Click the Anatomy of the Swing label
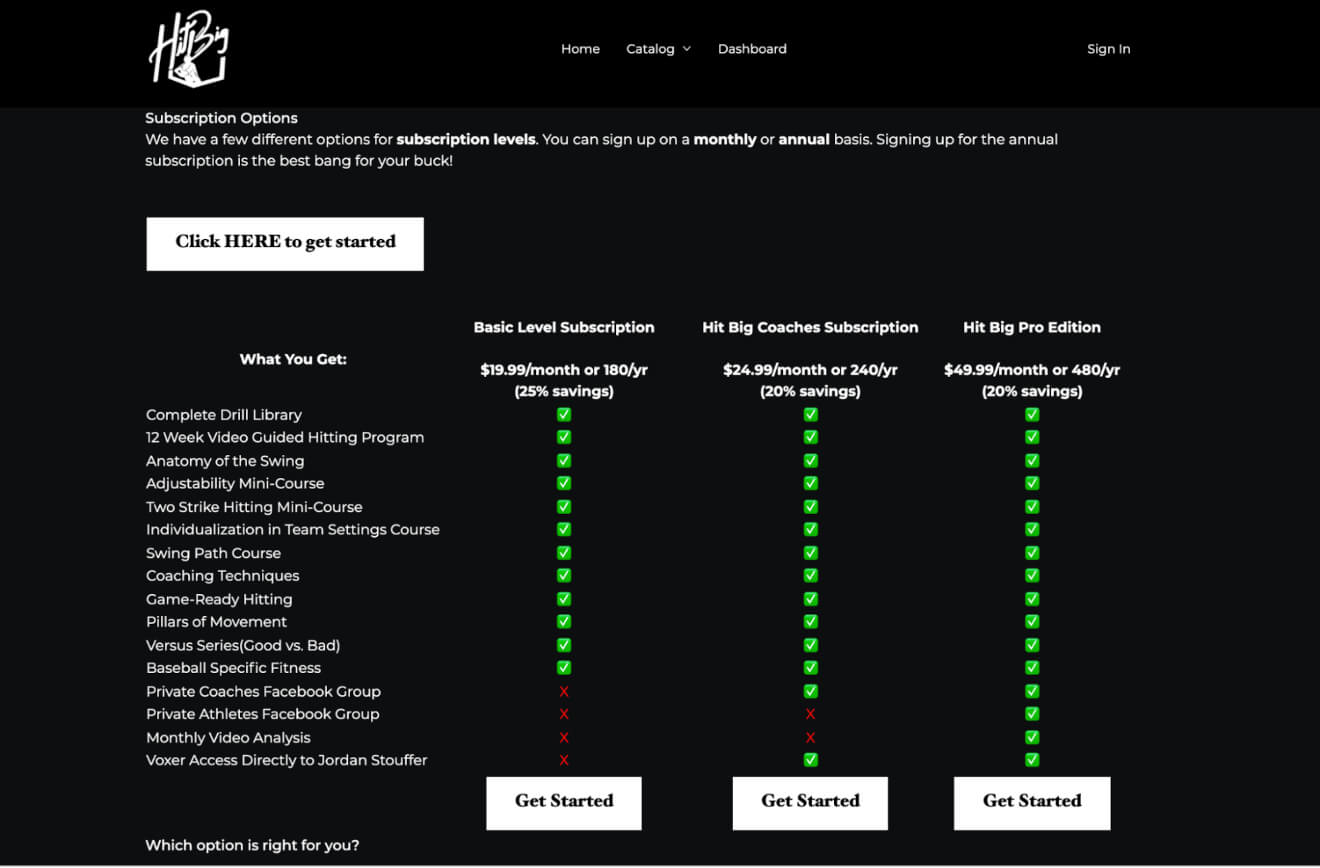This screenshot has height=868, width=1320. click(x=225, y=461)
